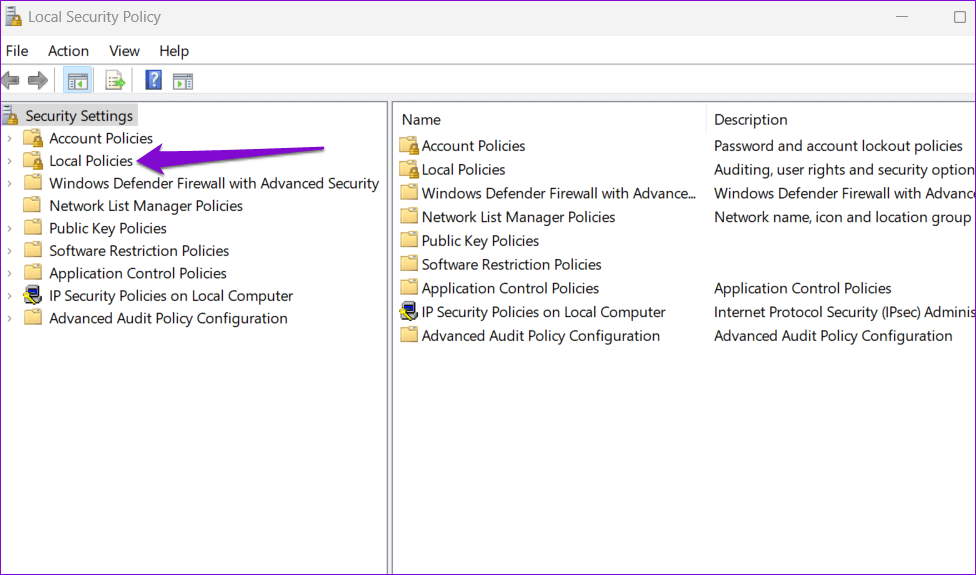The height and width of the screenshot is (575, 976).
Task: Click Network List Manager icon in right pane
Action: 409,216
